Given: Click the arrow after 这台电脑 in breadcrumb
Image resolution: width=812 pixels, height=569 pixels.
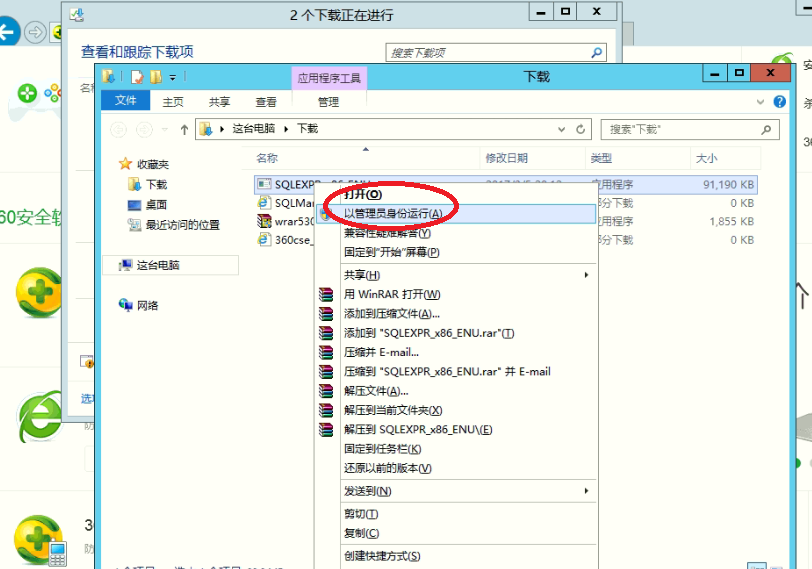Looking at the screenshot, I should click(286, 129).
